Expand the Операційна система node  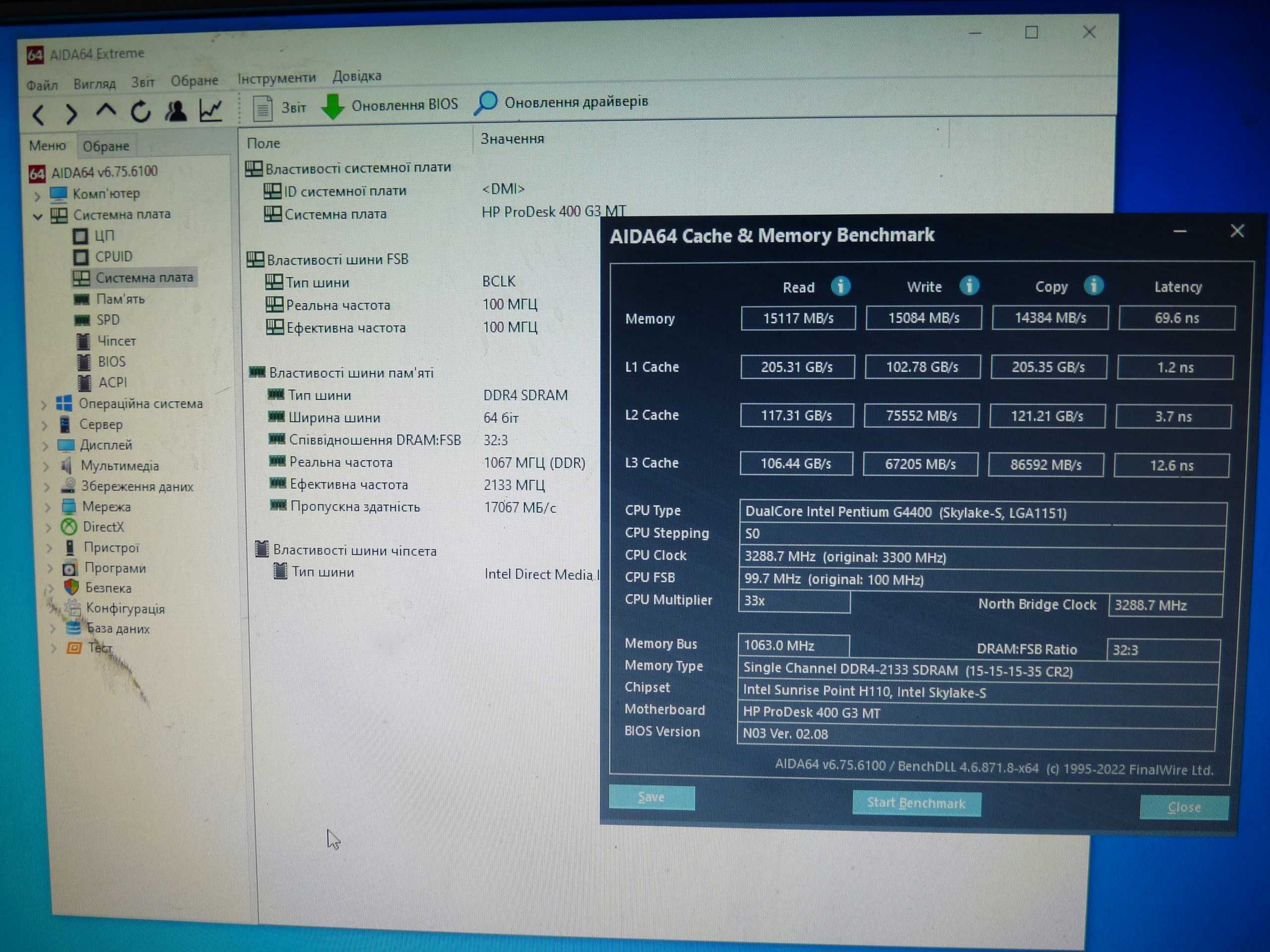click(44, 405)
